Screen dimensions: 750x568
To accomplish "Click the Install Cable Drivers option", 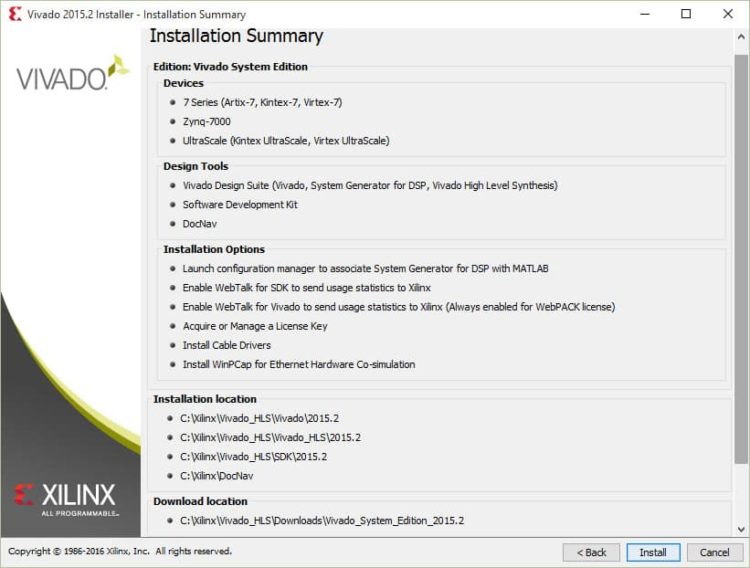I will [226, 345].
